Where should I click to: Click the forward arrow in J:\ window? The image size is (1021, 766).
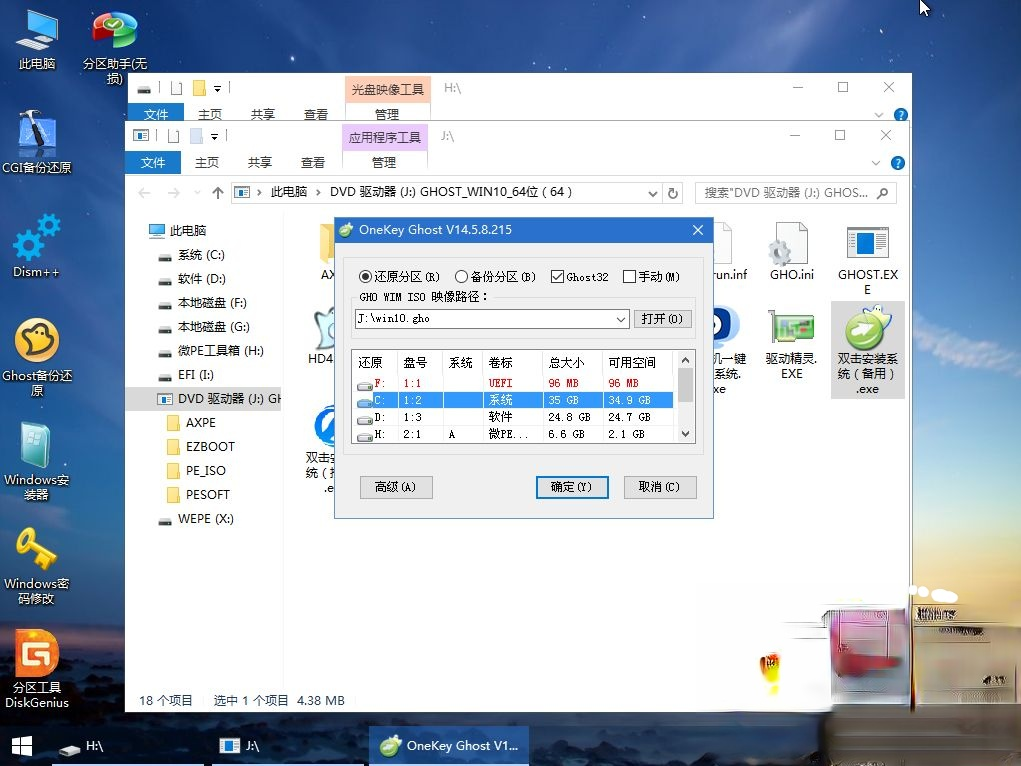(x=173, y=193)
